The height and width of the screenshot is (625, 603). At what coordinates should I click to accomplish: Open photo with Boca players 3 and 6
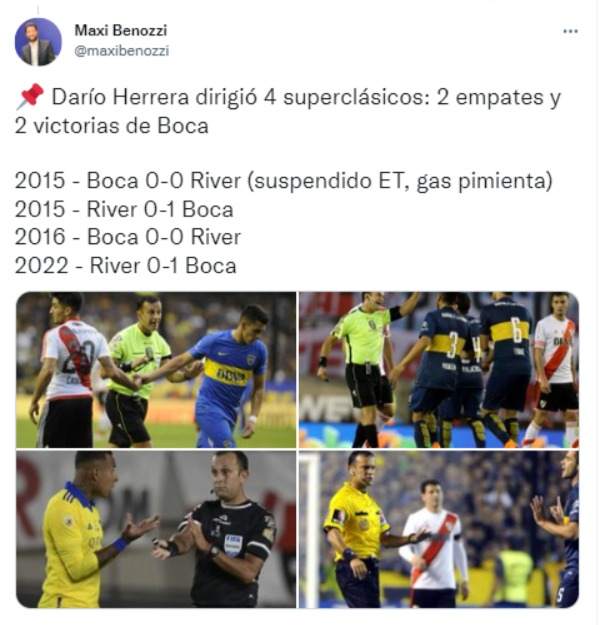coord(439,370)
